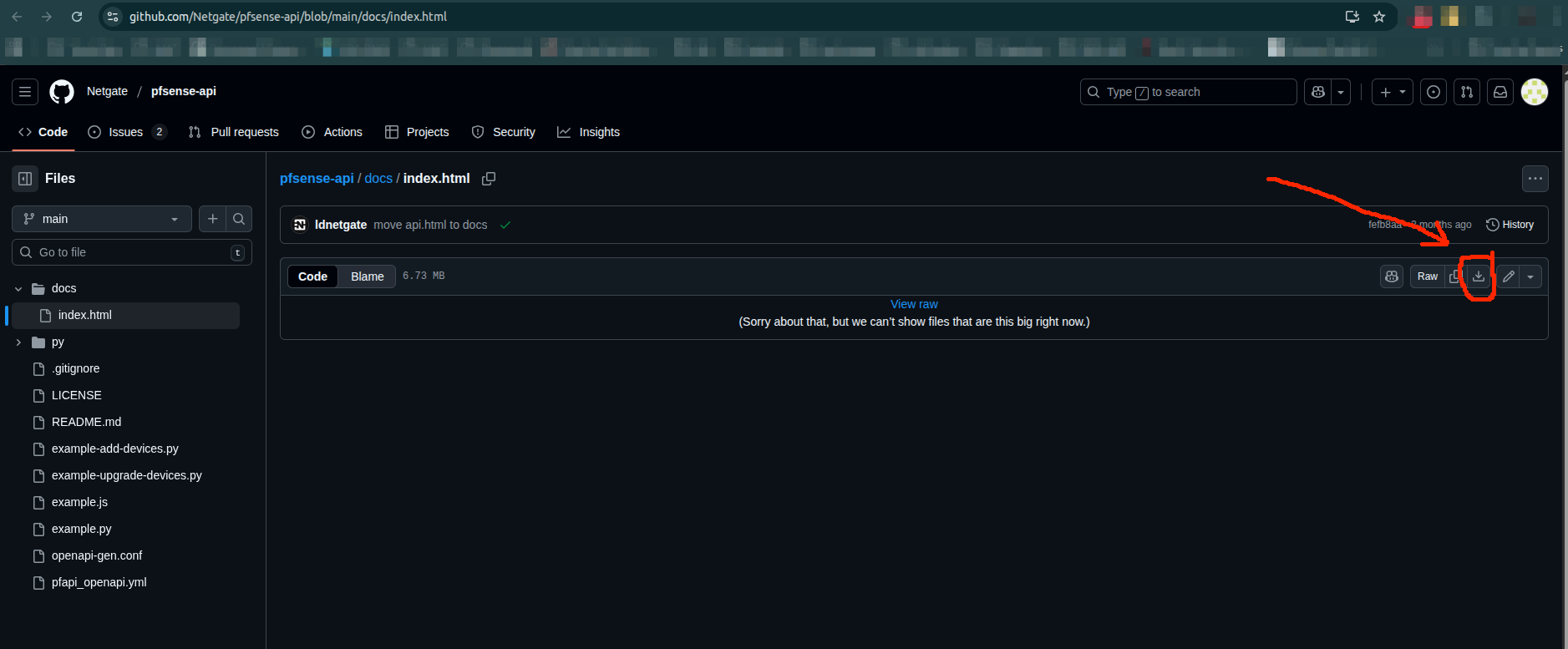Follow the pfsense-api breadcrumb link
This screenshot has width=1568, height=649.
pos(317,178)
